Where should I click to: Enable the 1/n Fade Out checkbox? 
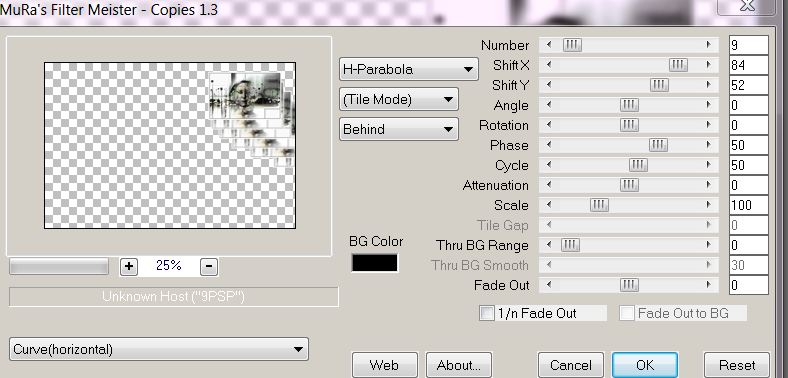click(x=486, y=314)
